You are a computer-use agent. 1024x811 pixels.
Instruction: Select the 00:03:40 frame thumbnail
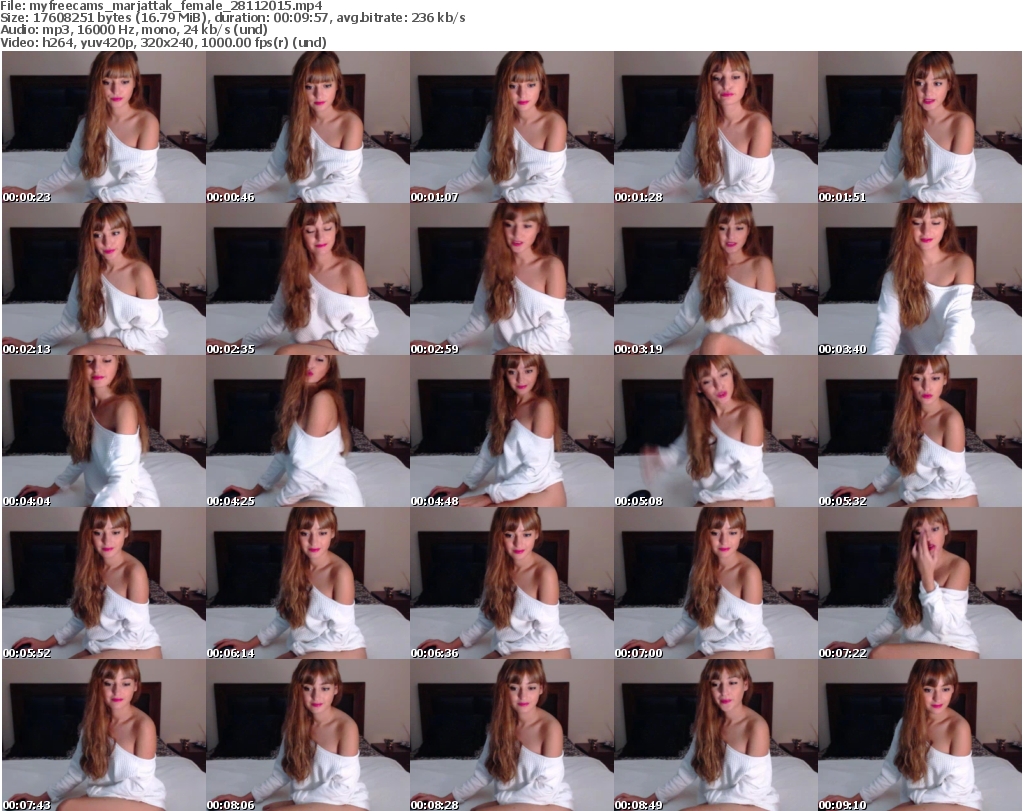point(920,279)
